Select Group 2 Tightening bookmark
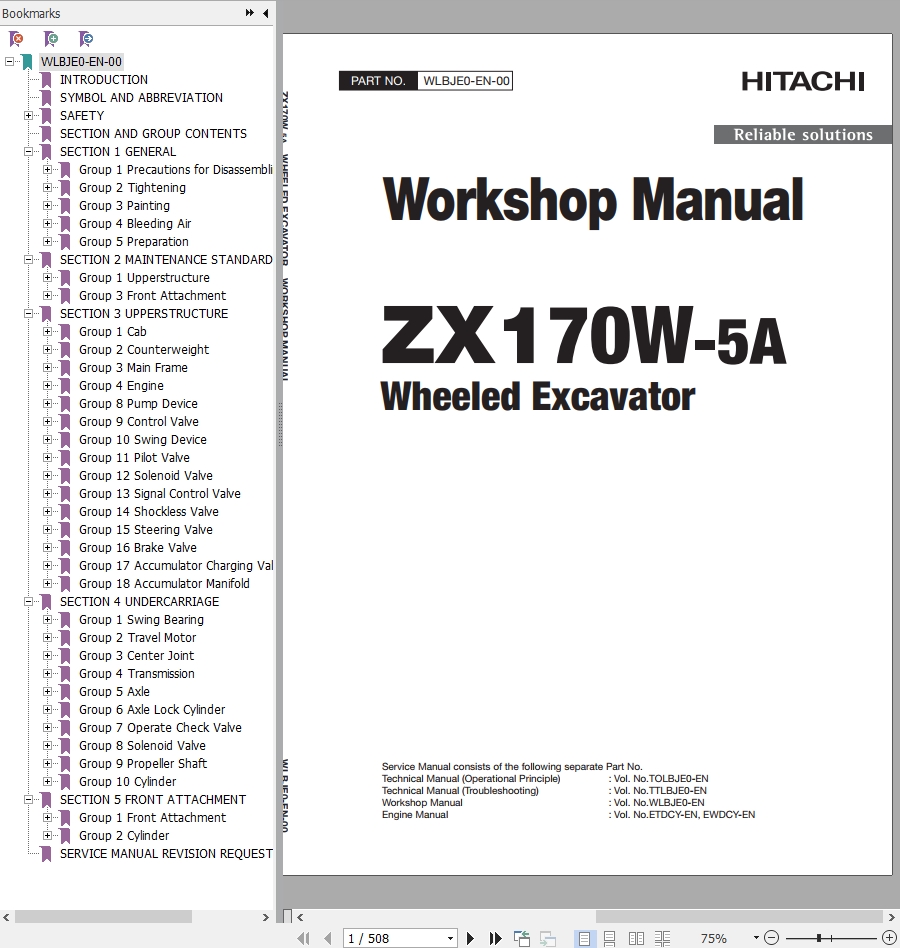900x948 pixels. [132, 187]
